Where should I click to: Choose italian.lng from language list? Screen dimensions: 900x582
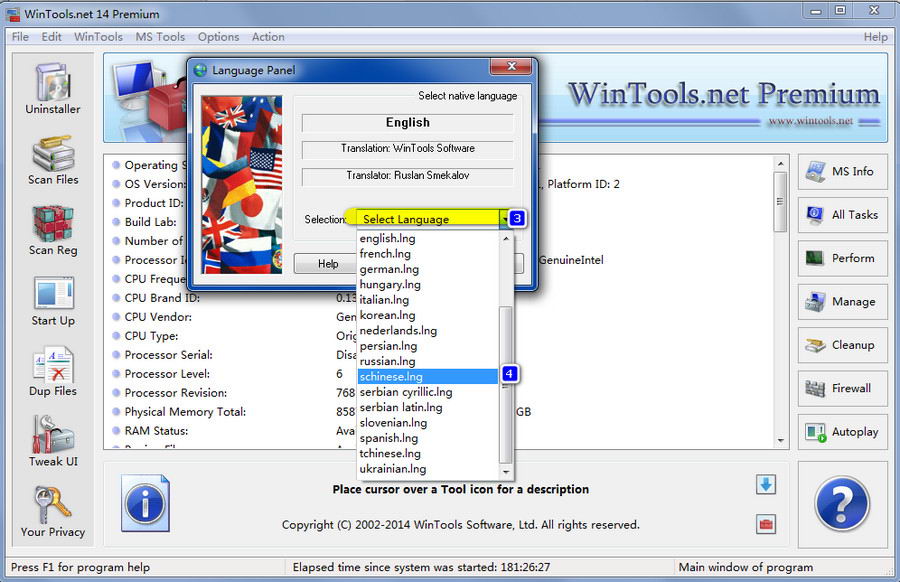[428, 300]
